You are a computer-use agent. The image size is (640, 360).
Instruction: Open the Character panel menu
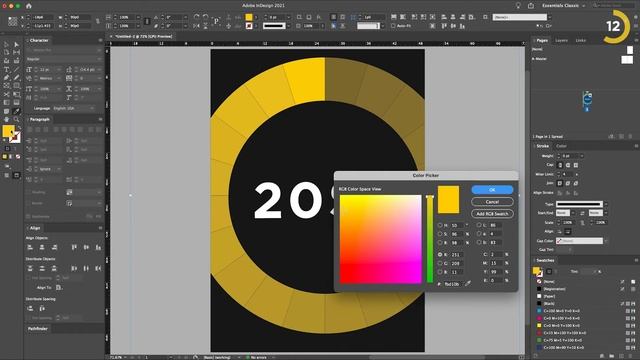tap(100, 40)
